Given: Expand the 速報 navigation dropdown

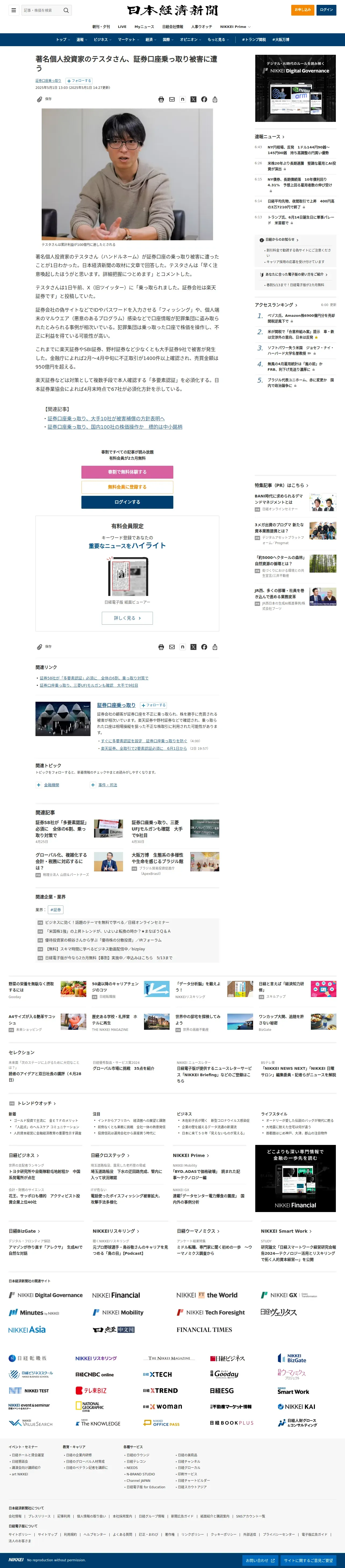Looking at the screenshot, I should (x=82, y=39).
